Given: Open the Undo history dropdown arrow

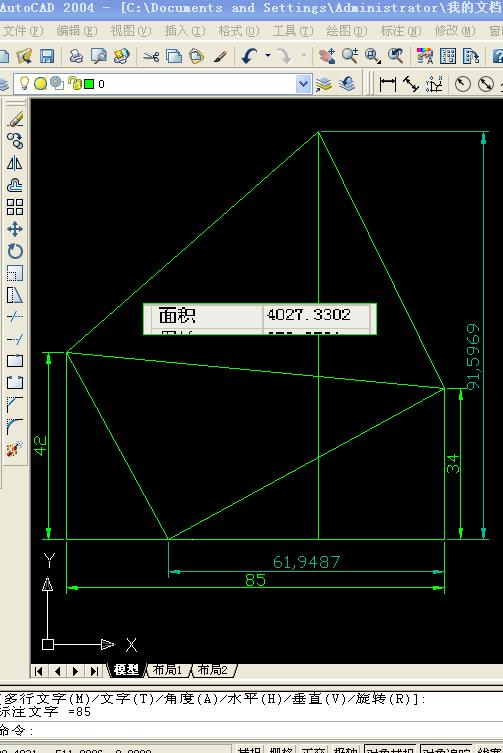Looking at the screenshot, I should pyautogui.click(x=268, y=56).
